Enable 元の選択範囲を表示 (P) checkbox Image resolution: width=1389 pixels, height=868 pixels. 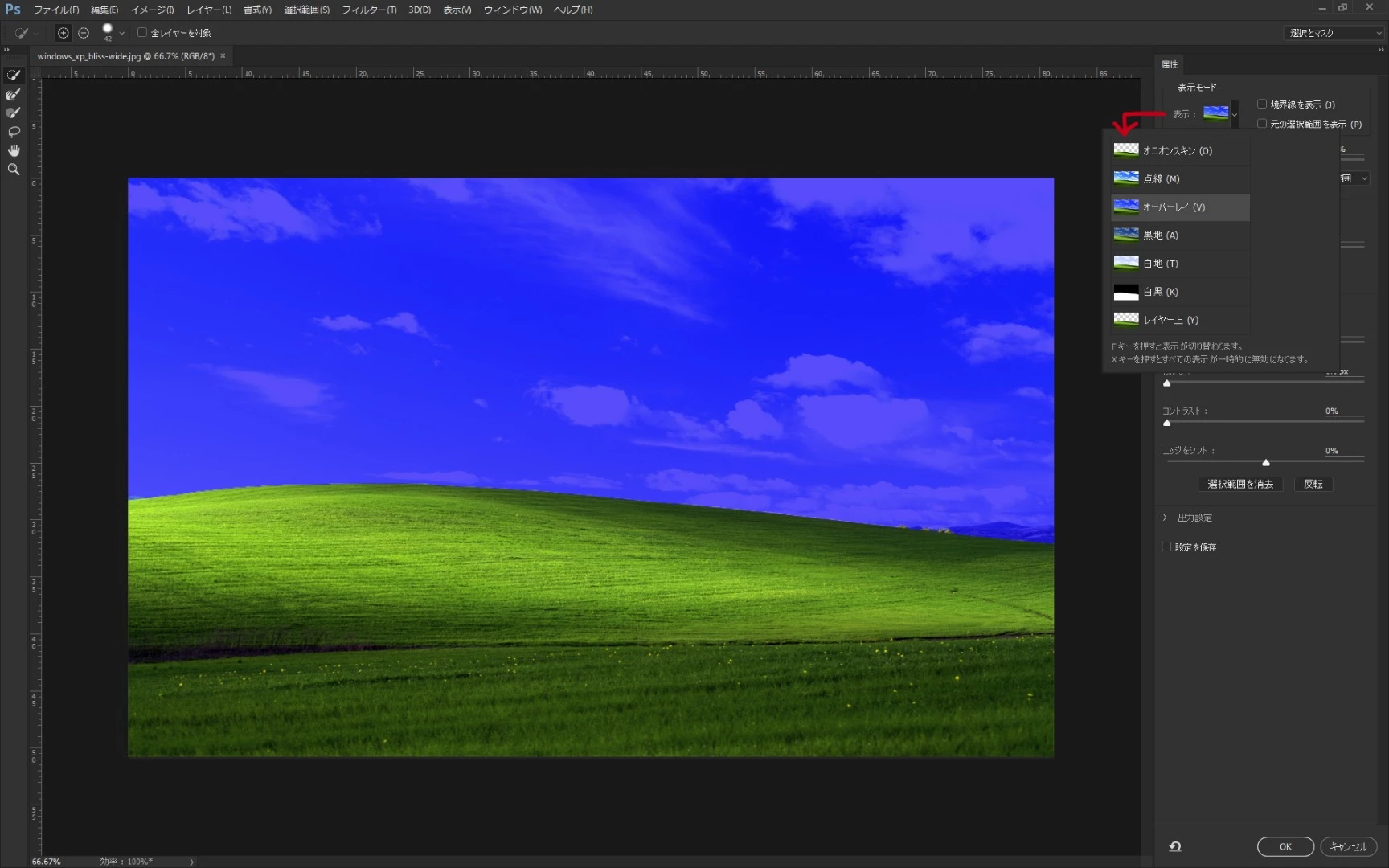click(x=1262, y=124)
